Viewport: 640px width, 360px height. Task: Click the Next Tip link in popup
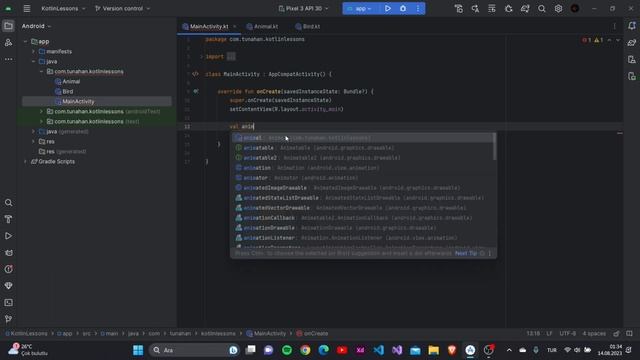pos(466,253)
